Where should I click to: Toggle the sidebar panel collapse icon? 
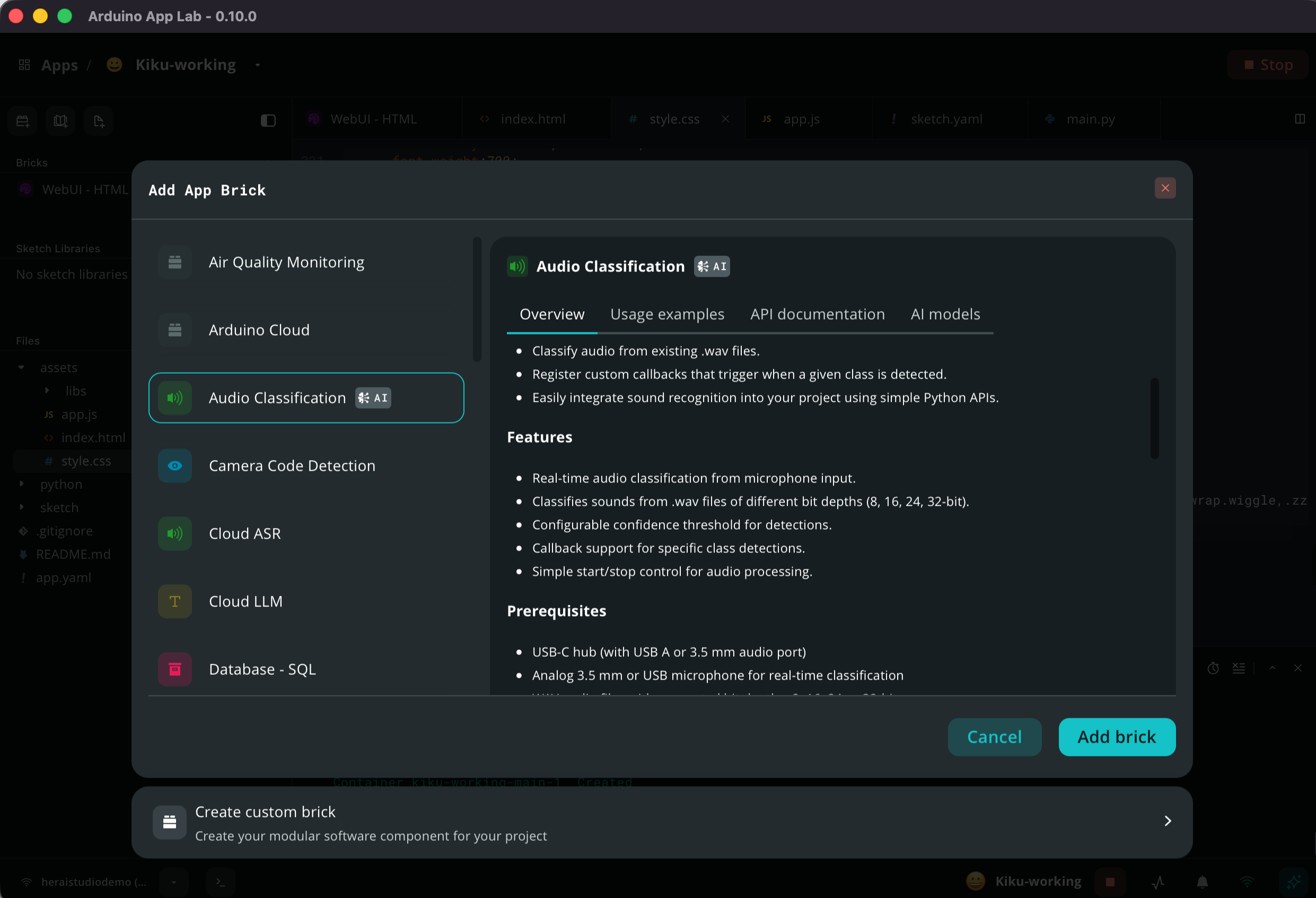[268, 121]
